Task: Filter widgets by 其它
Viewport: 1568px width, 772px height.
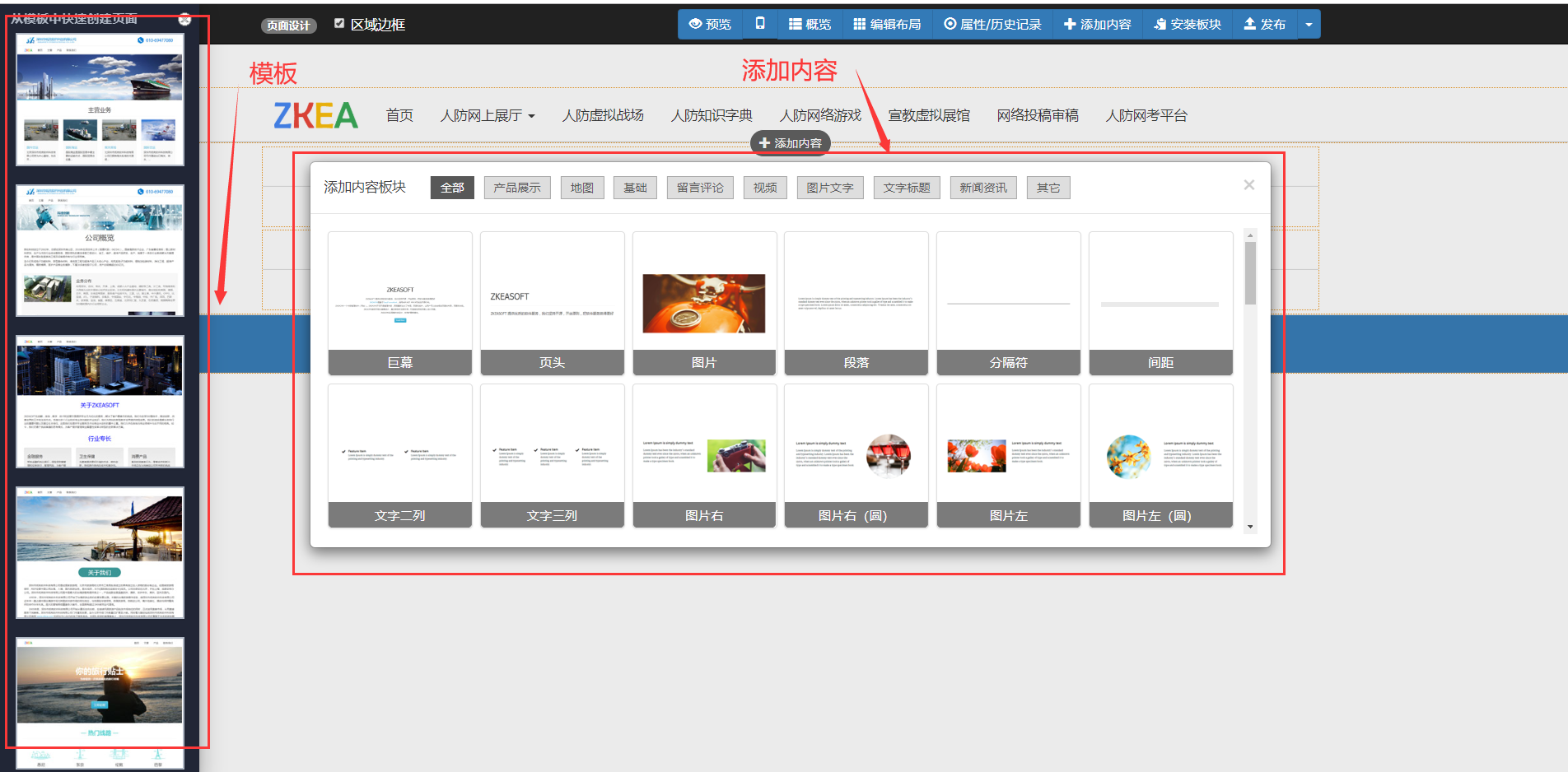Action: click(1048, 188)
